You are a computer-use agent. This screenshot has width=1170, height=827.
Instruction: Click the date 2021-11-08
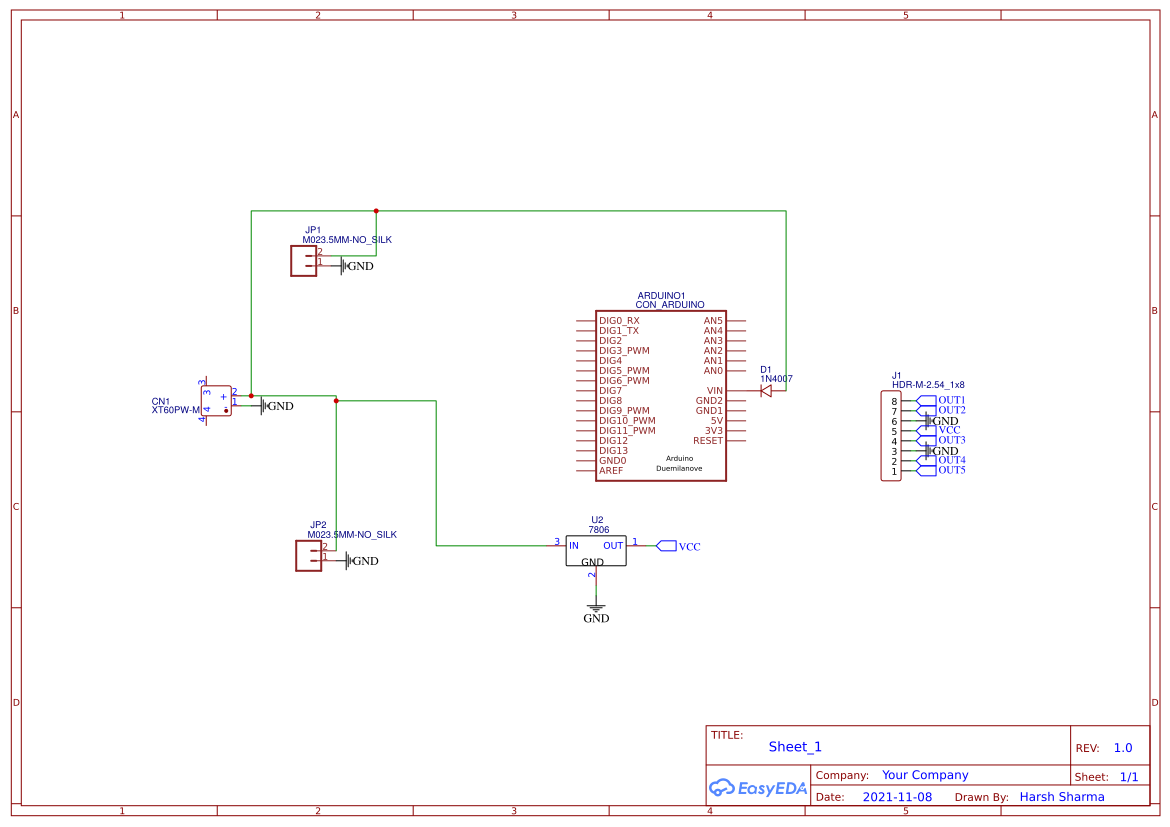[x=897, y=797]
